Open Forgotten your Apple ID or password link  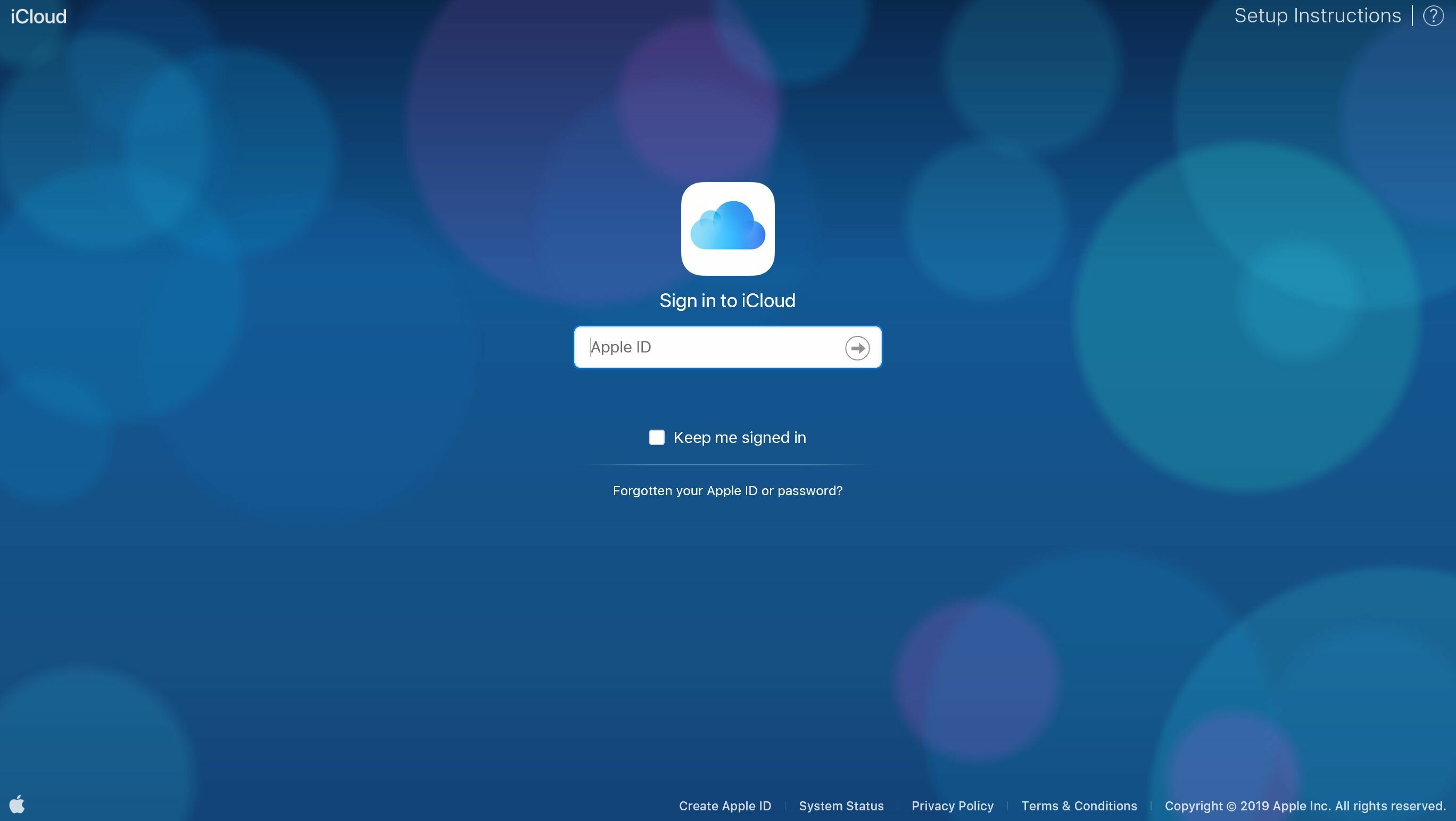(727, 491)
